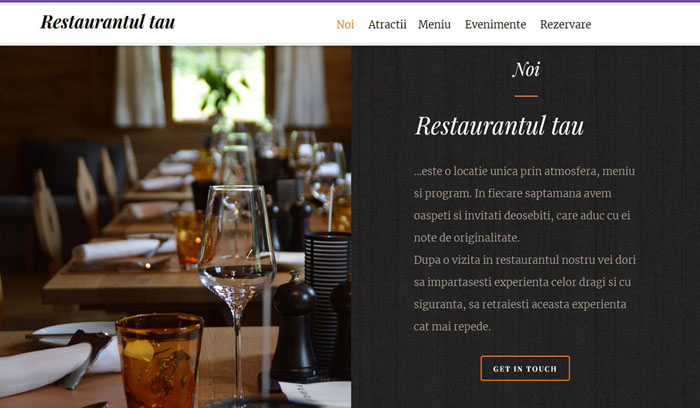Image resolution: width=700 pixels, height=408 pixels.
Task: Click the sentence starting 'Dupa o vizita in restaurantul'
Action: click(x=525, y=293)
